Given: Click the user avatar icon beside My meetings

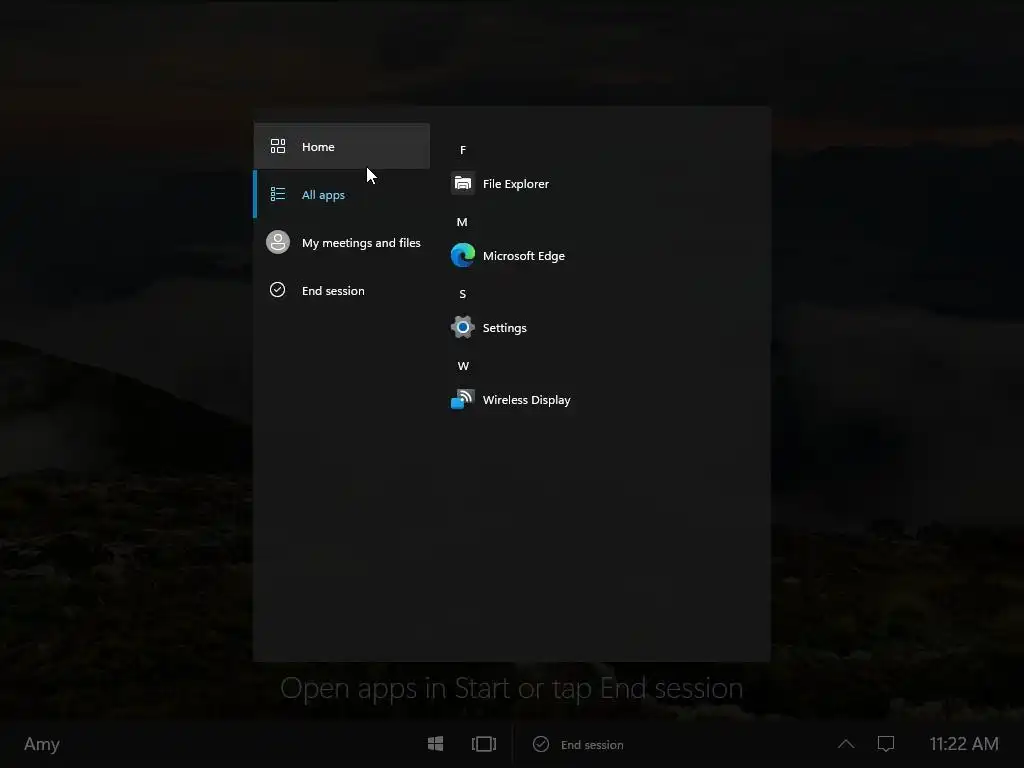Looking at the screenshot, I should click(x=278, y=242).
